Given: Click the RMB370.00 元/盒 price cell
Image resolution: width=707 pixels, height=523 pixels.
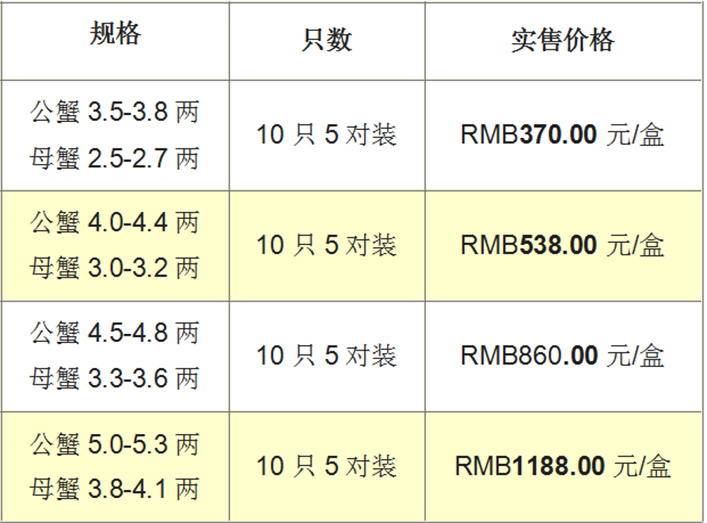Looking at the screenshot, I should click(x=562, y=134).
